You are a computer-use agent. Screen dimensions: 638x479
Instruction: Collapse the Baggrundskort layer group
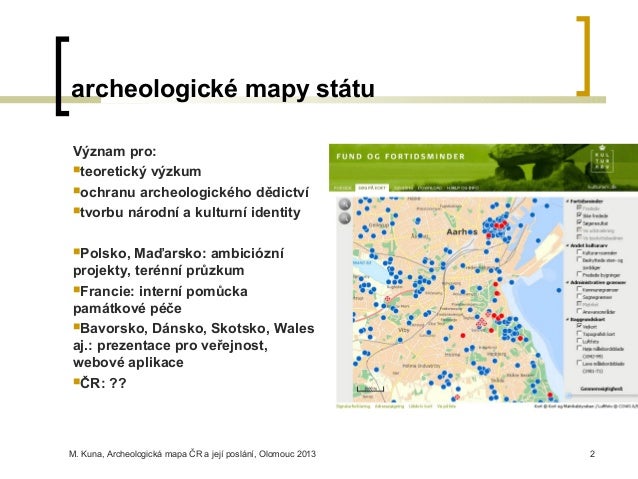568,319
